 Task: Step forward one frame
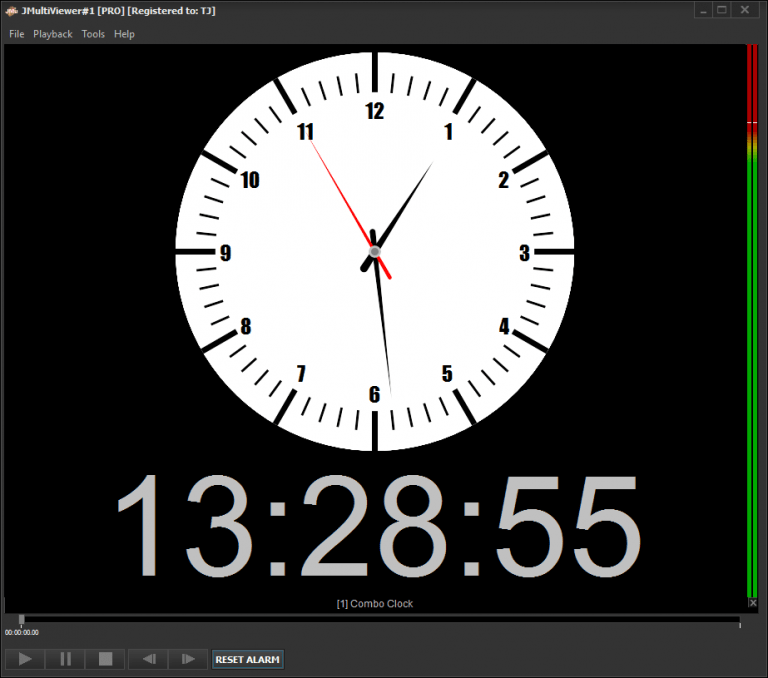188,659
